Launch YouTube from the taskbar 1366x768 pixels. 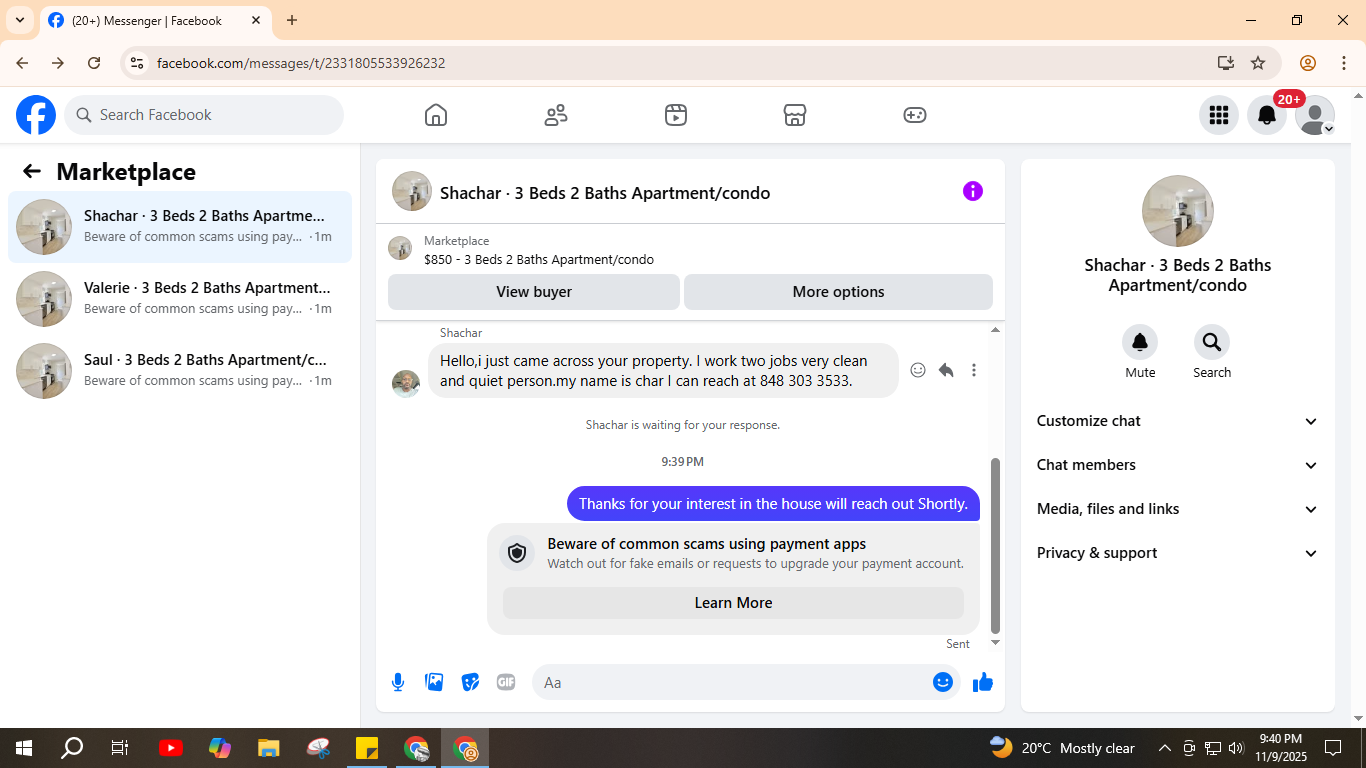coord(171,748)
